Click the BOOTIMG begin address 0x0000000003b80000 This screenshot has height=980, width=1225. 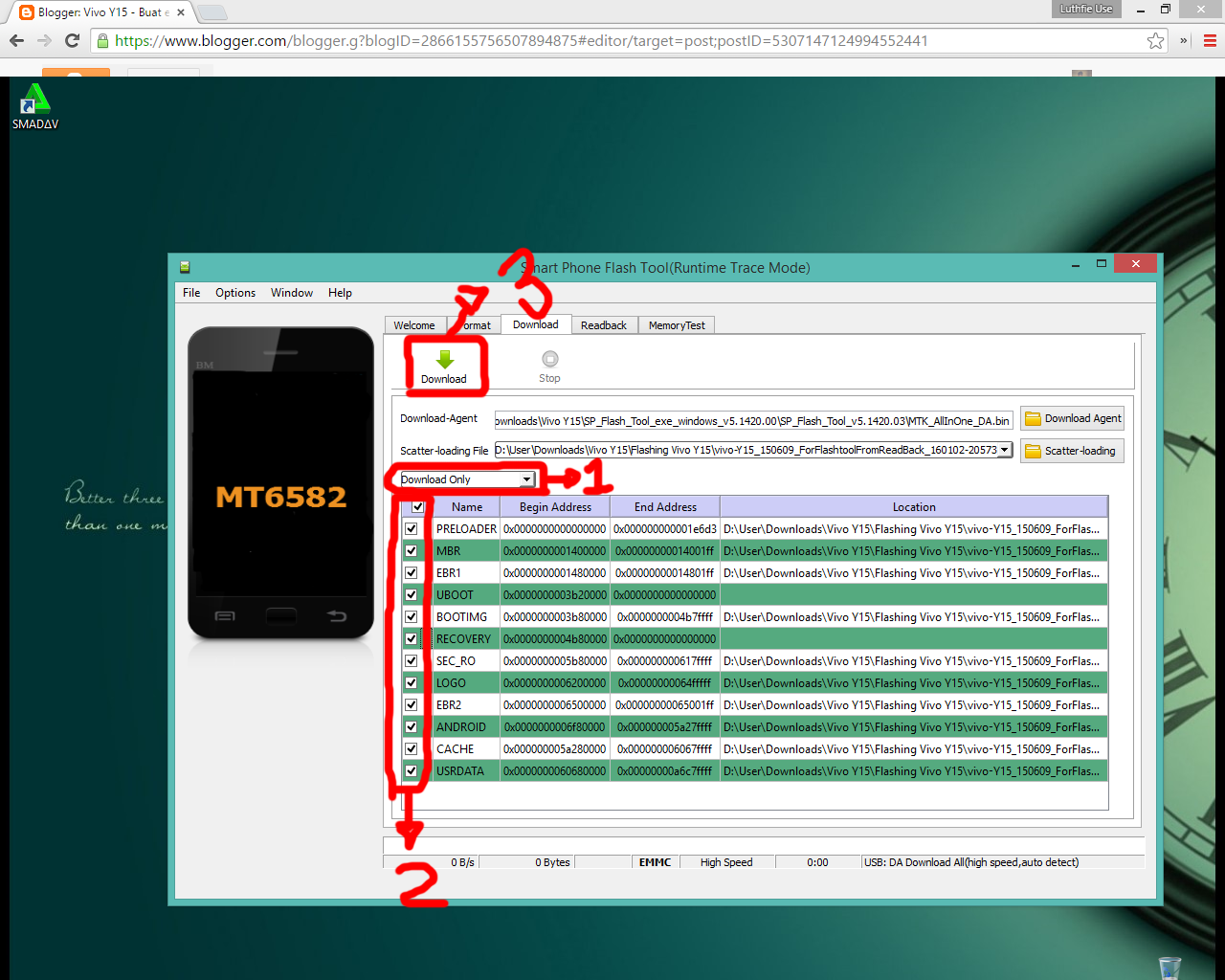(555, 617)
